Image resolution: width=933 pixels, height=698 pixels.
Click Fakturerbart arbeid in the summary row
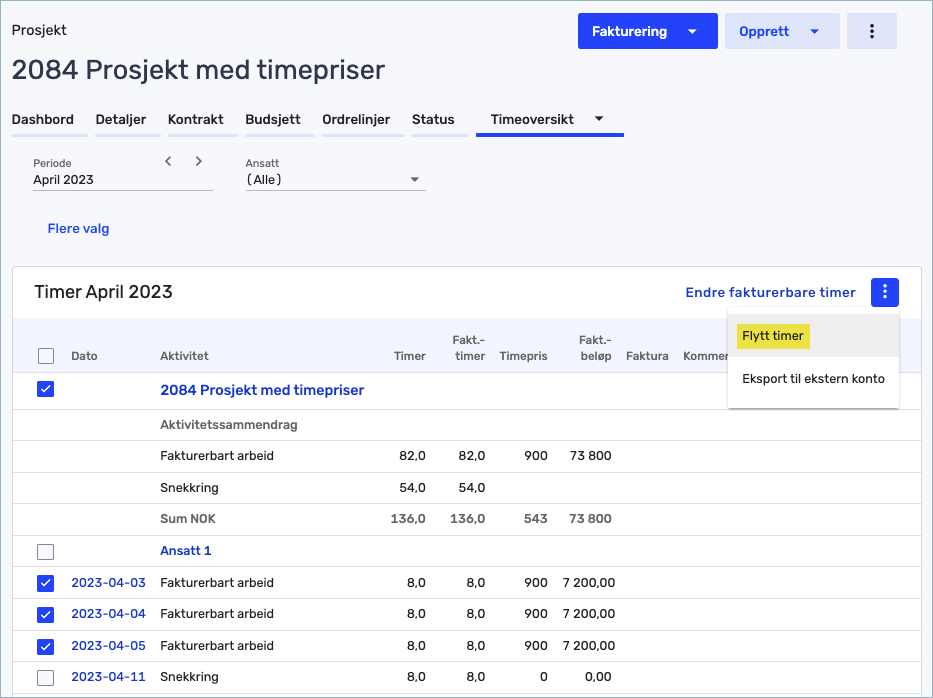point(217,456)
